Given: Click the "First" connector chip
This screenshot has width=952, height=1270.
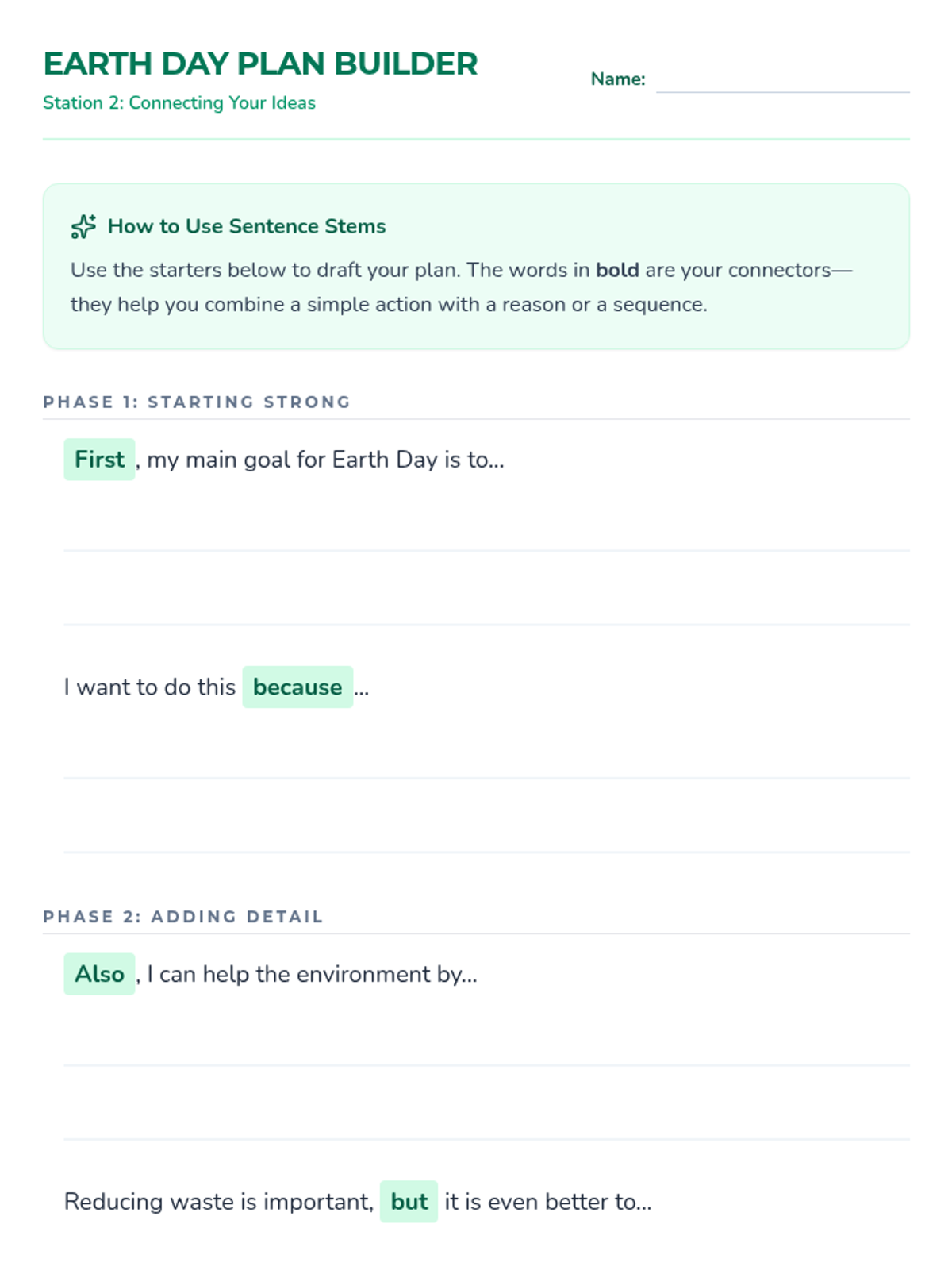Looking at the screenshot, I should pos(99,460).
